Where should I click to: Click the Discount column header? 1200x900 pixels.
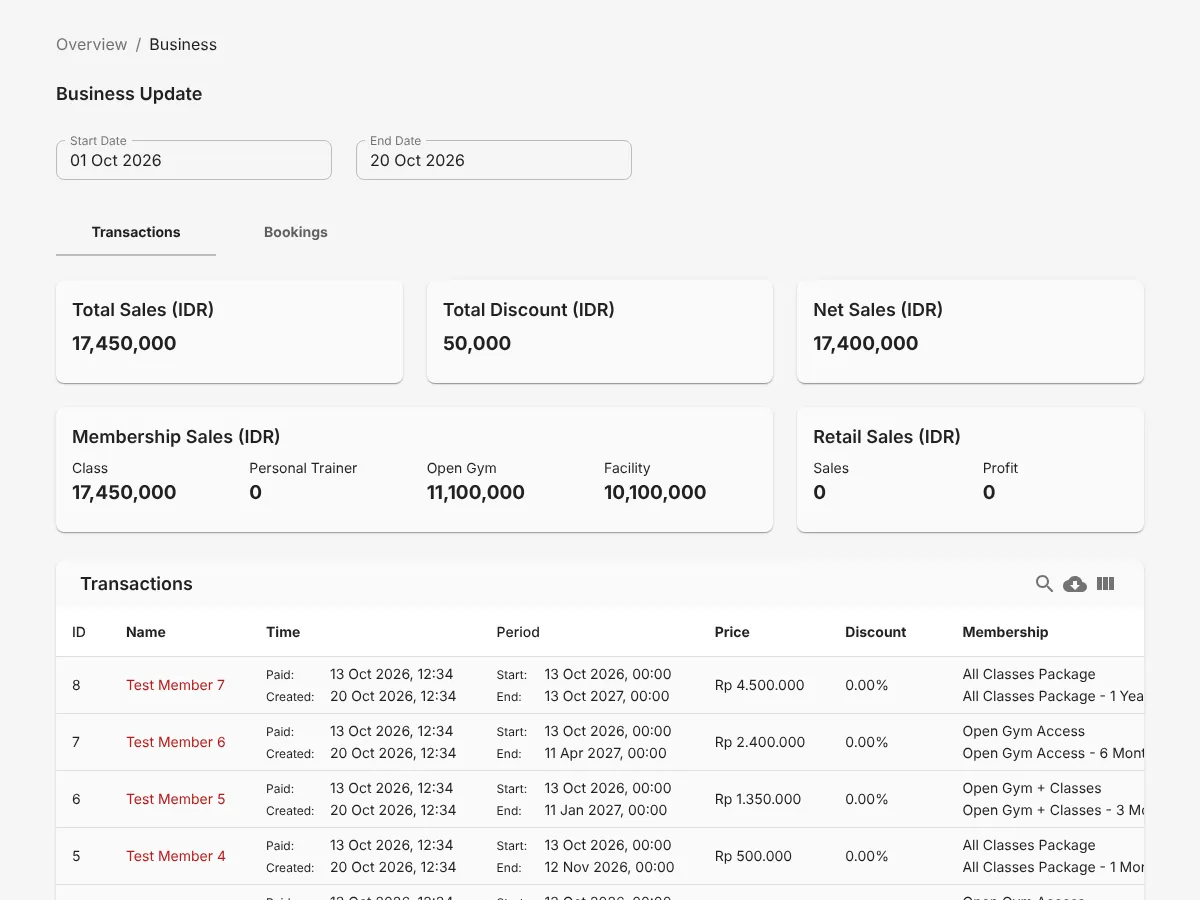pos(875,632)
